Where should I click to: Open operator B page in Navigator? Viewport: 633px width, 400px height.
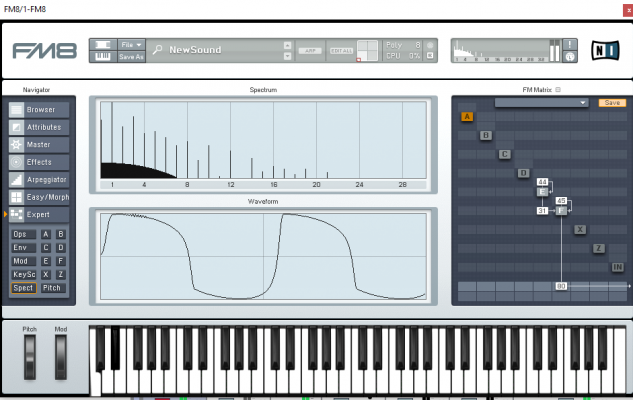coord(61,234)
